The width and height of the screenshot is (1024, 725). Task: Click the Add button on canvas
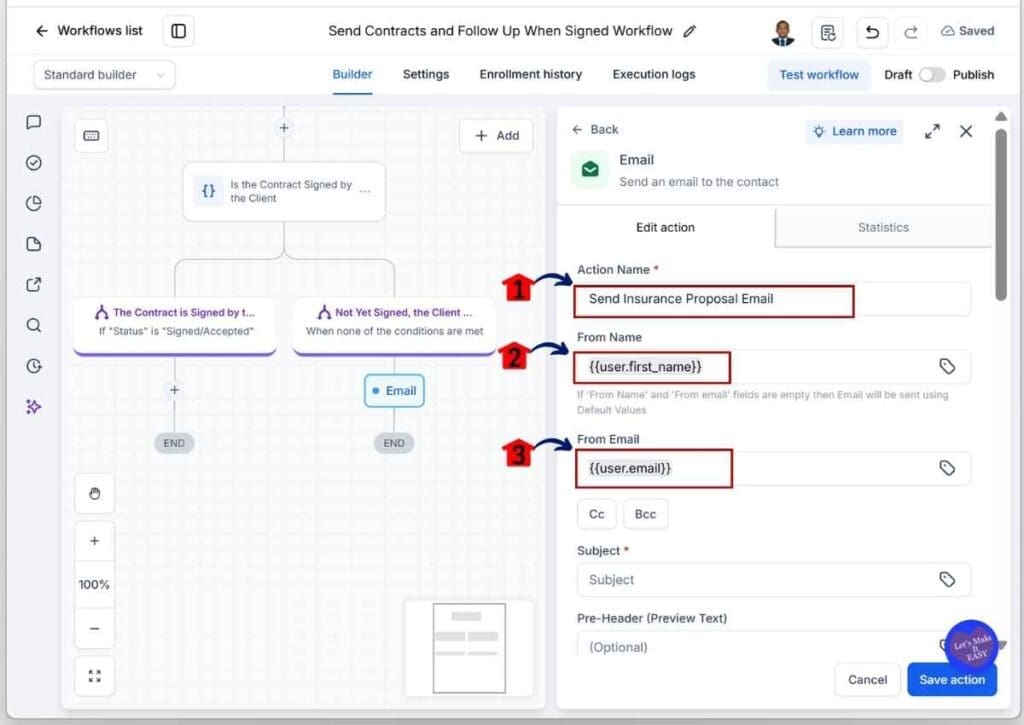pos(497,135)
